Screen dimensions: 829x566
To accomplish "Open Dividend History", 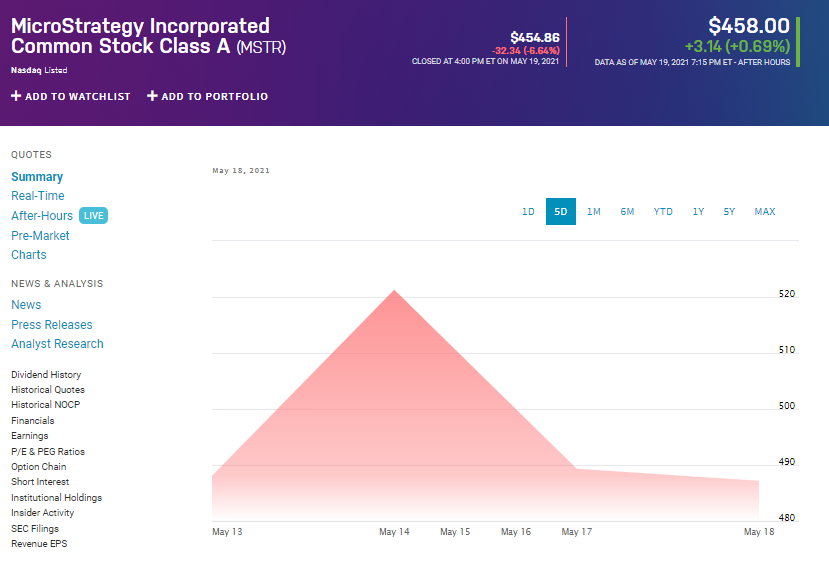I will pyautogui.click(x=46, y=375).
